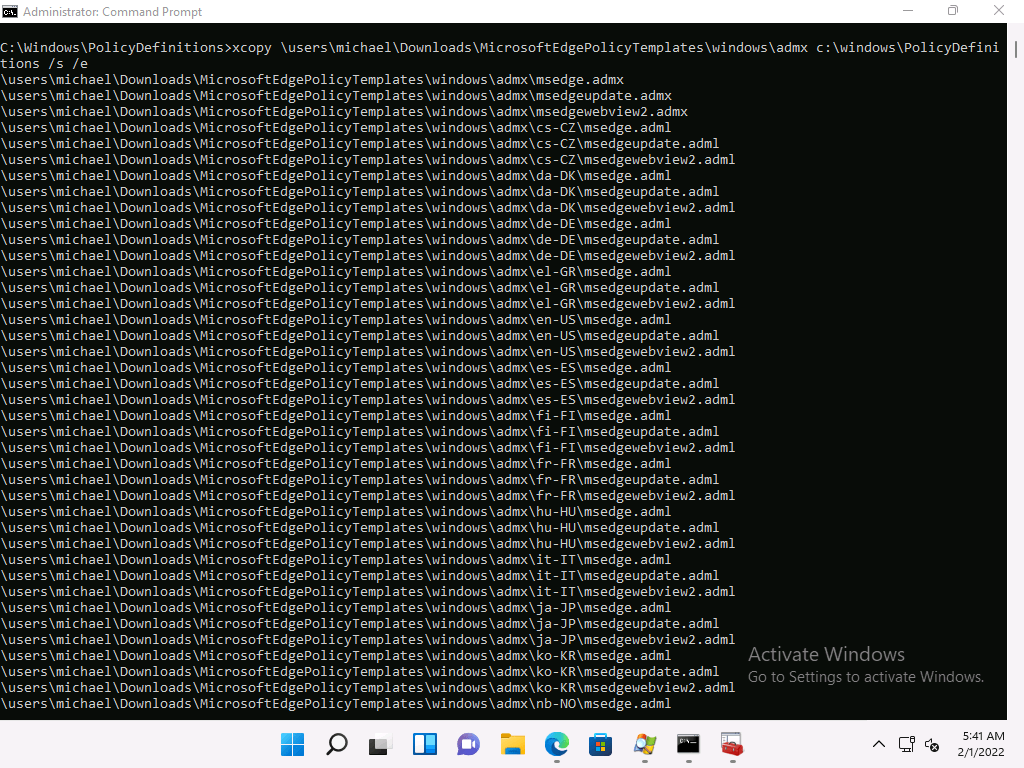Restore down the Command Prompt window
This screenshot has height=768, width=1024.
953,11
